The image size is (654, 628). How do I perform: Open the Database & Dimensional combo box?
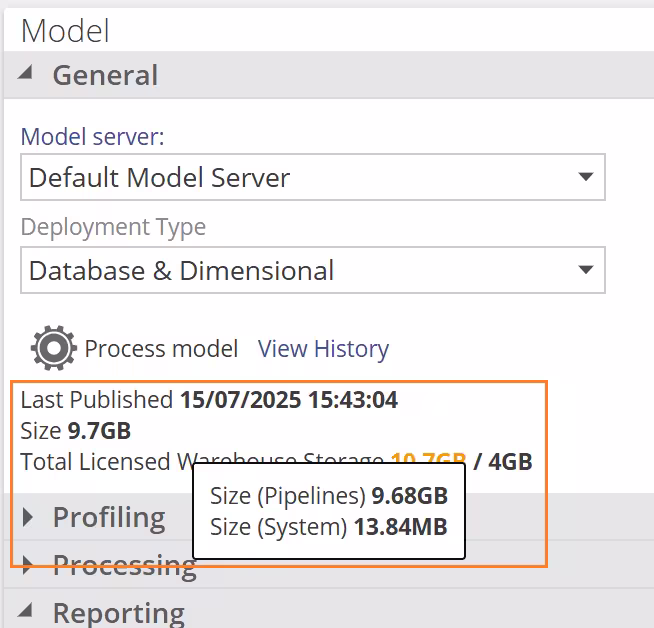300,270
